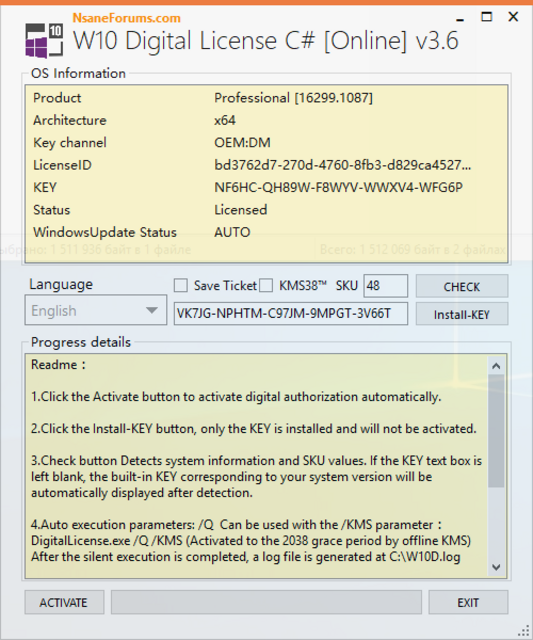Image resolution: width=533 pixels, height=640 pixels.
Task: Click the CHECK button
Action: [462, 287]
